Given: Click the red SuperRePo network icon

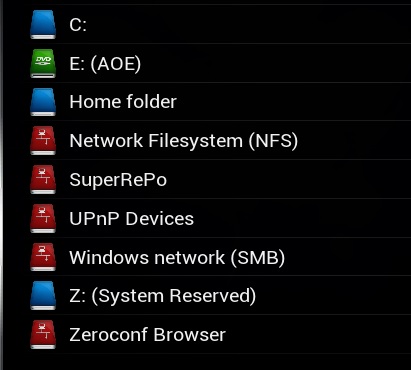Looking at the screenshot, I should (x=43, y=179).
